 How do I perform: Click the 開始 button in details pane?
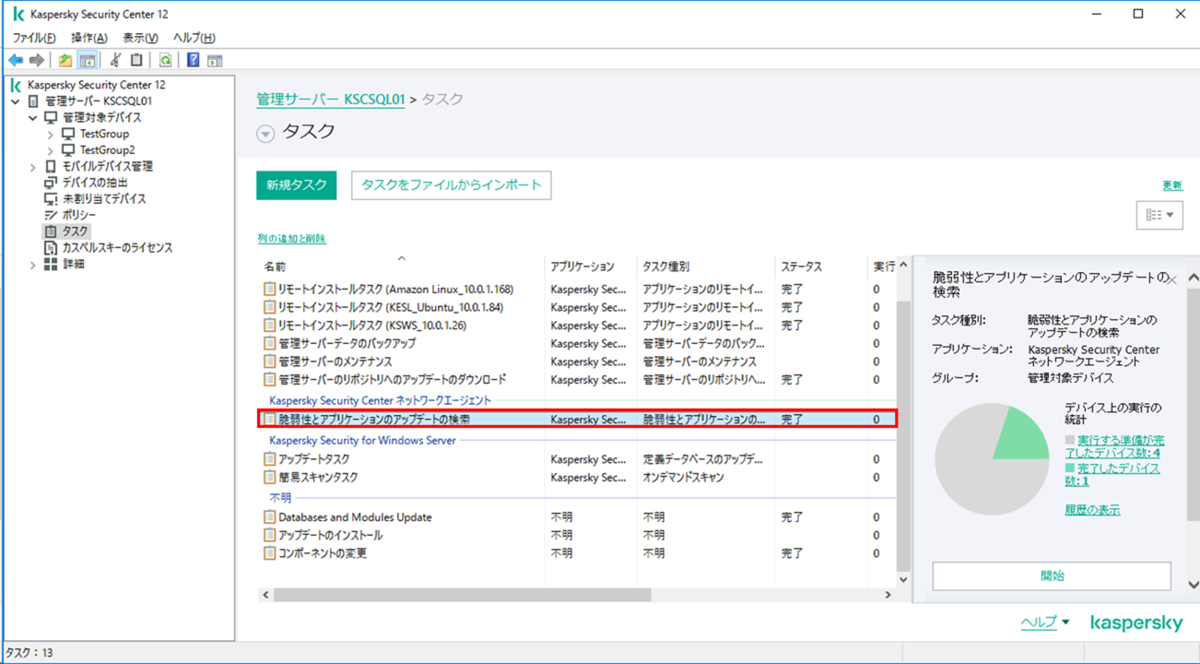pyautogui.click(x=1051, y=576)
